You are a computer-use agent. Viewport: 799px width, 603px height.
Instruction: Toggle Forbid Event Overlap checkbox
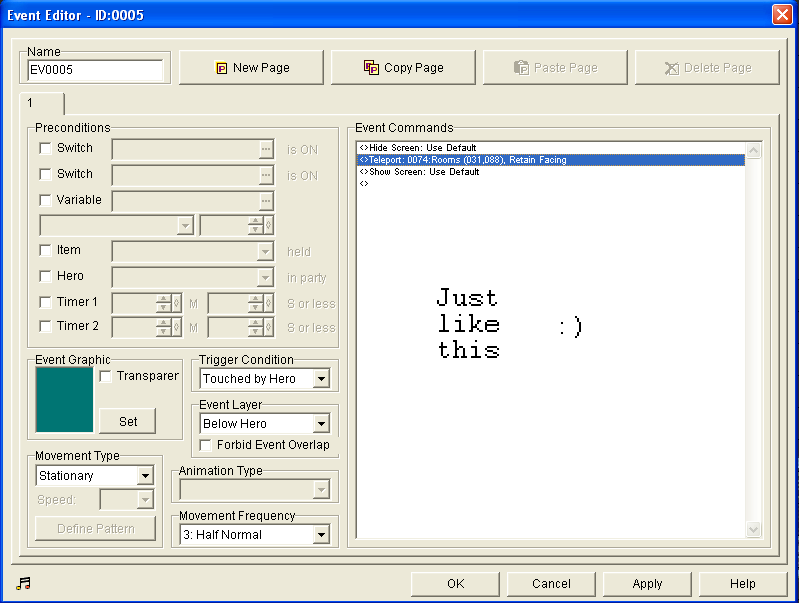click(205, 445)
